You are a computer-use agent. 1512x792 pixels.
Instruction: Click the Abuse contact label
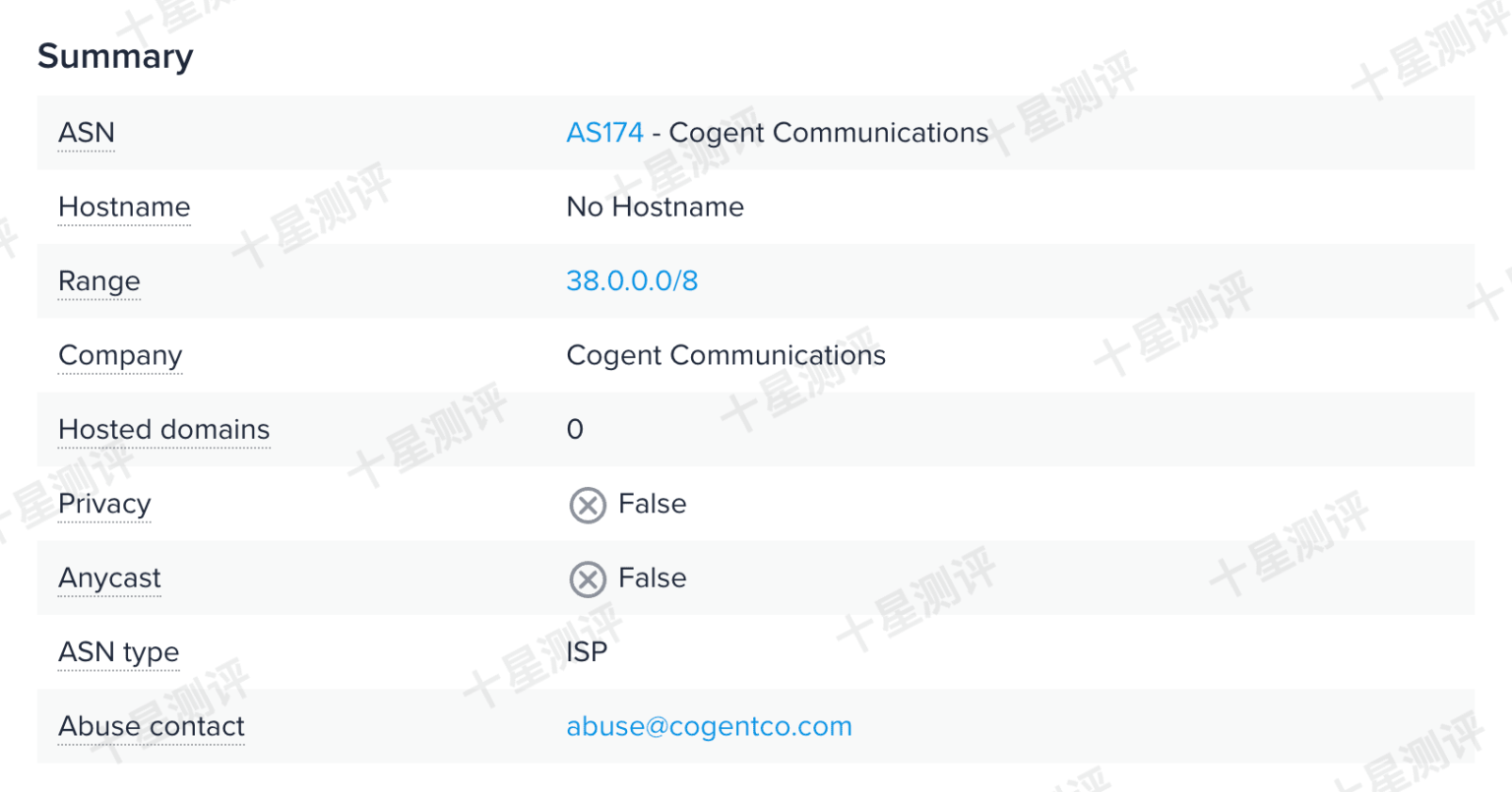(x=152, y=727)
